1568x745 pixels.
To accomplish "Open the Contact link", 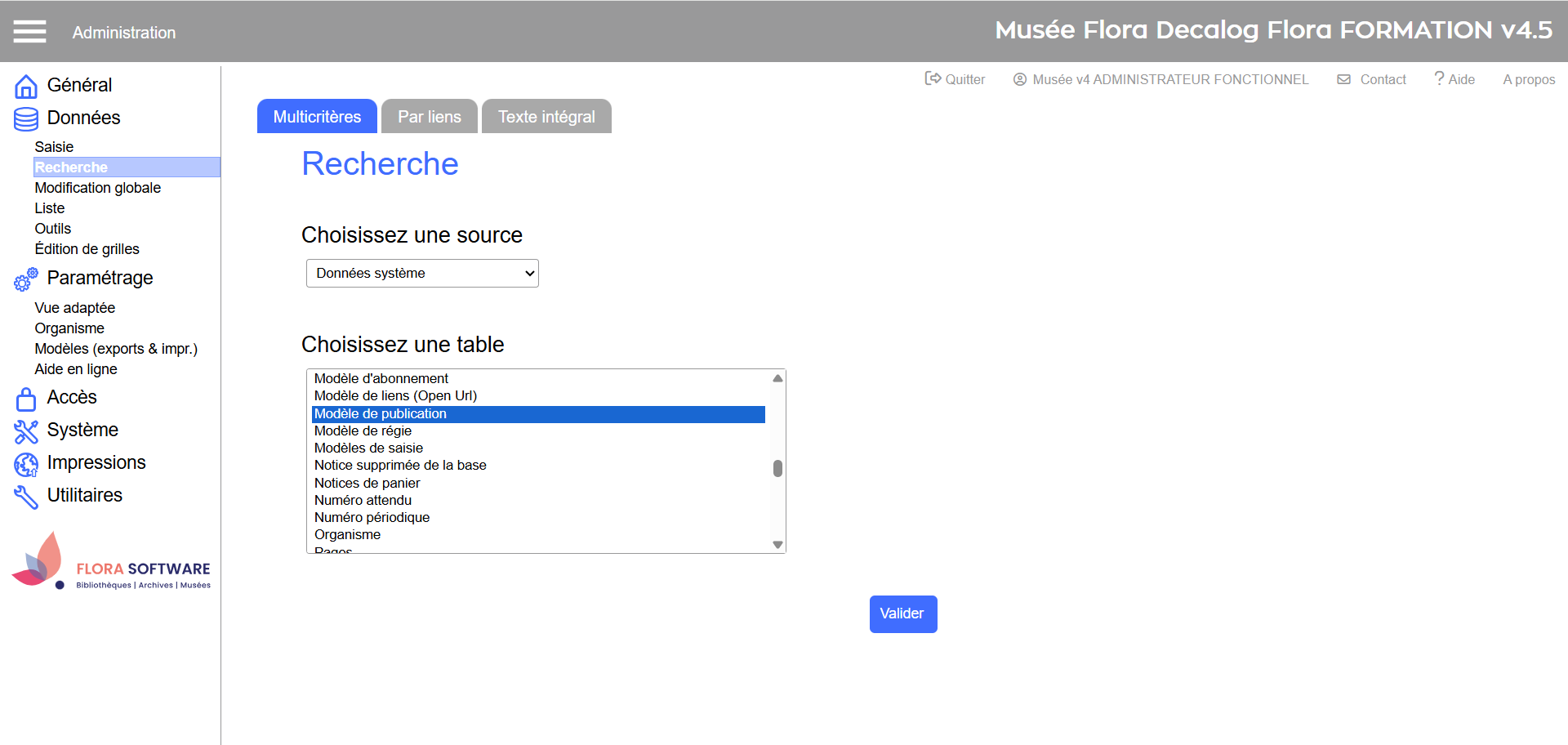I will click(x=1372, y=79).
